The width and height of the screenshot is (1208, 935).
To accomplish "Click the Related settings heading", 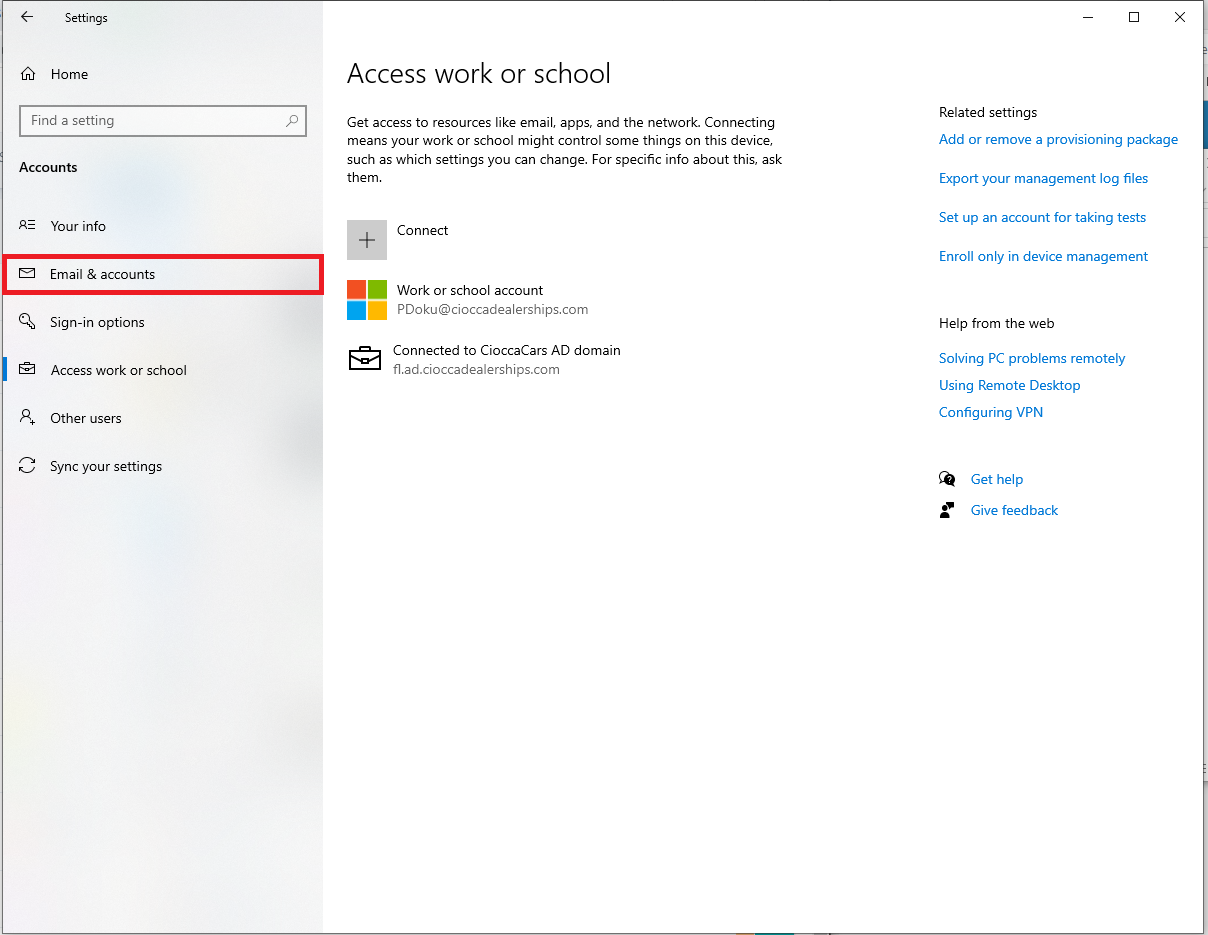I will coord(988,112).
